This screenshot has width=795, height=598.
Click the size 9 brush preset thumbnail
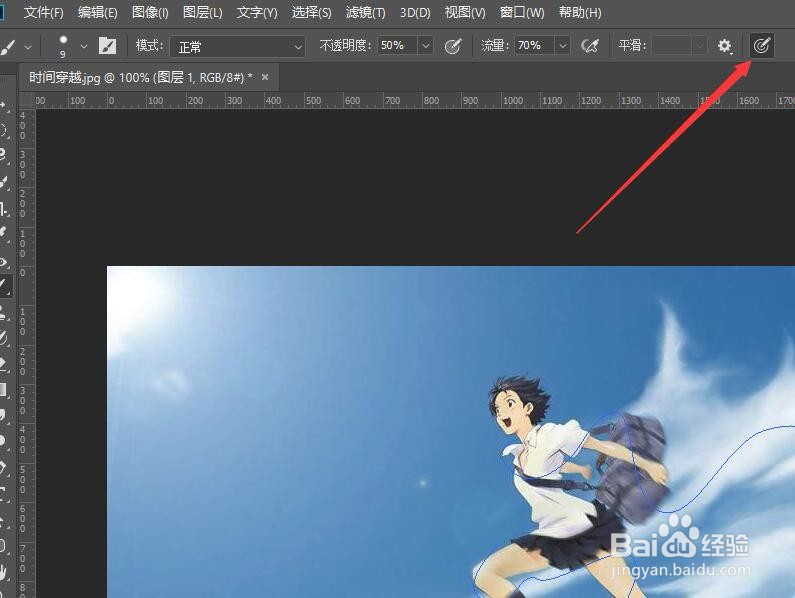[63, 46]
